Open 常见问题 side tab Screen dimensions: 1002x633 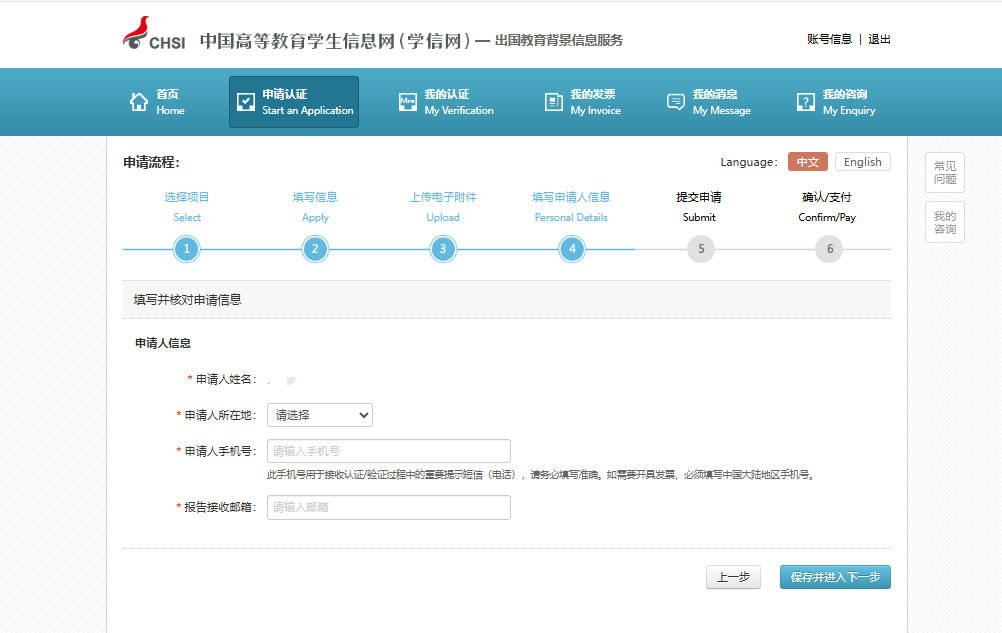pos(944,173)
